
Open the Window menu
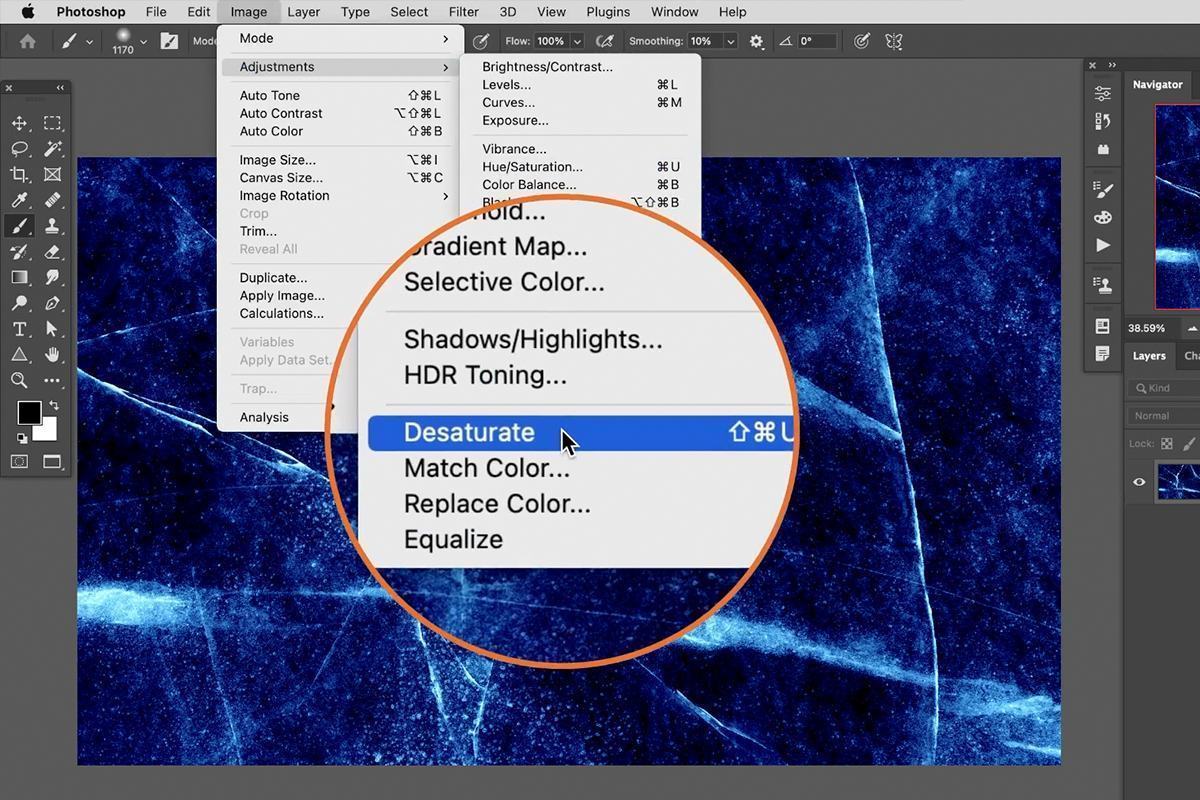click(x=675, y=12)
